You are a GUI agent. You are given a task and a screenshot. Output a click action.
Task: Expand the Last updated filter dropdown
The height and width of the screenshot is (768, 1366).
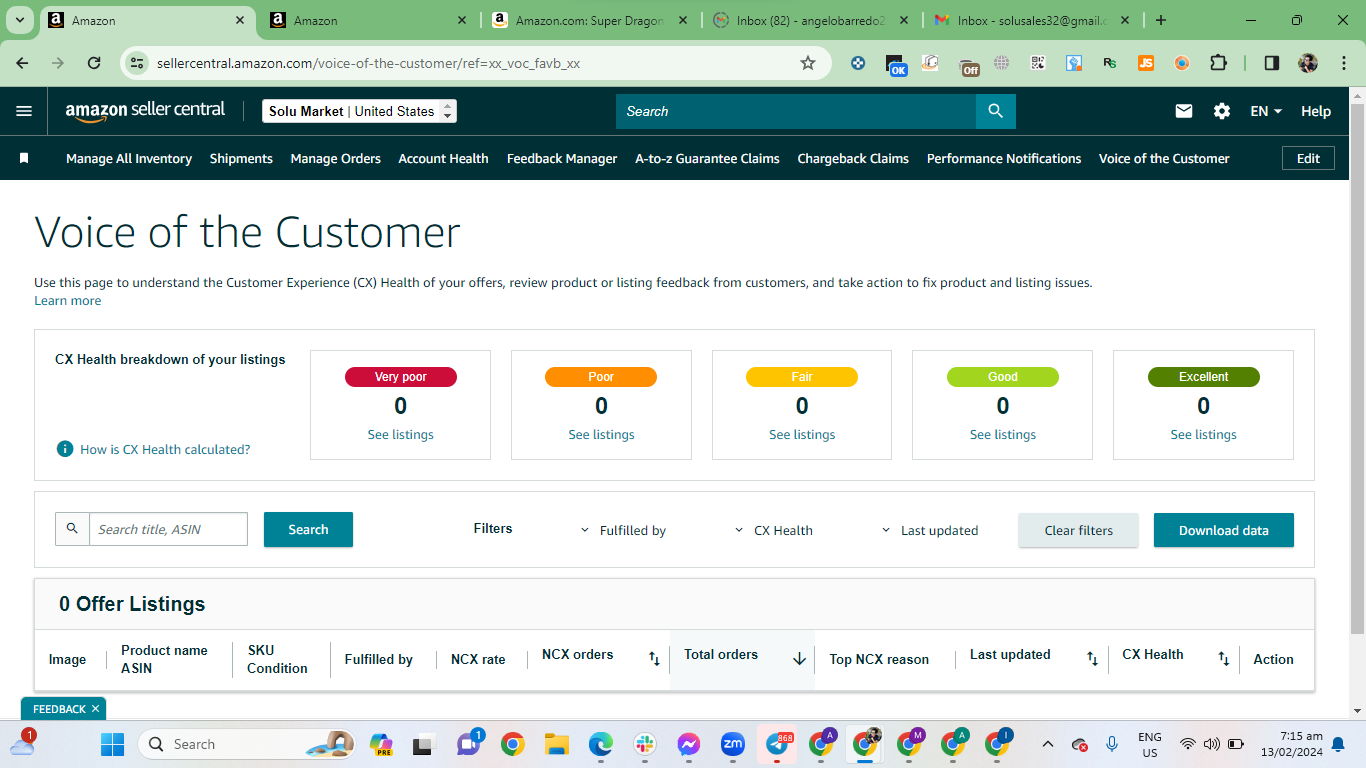click(930, 531)
